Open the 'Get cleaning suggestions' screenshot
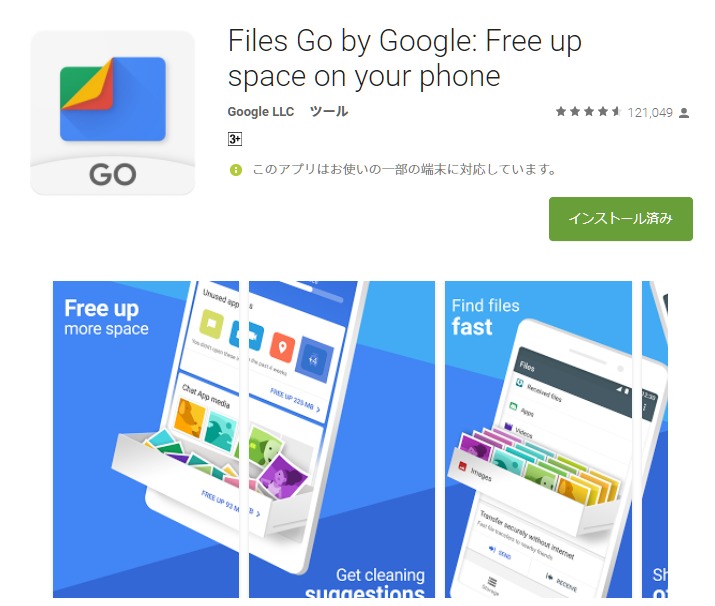 tap(342, 439)
